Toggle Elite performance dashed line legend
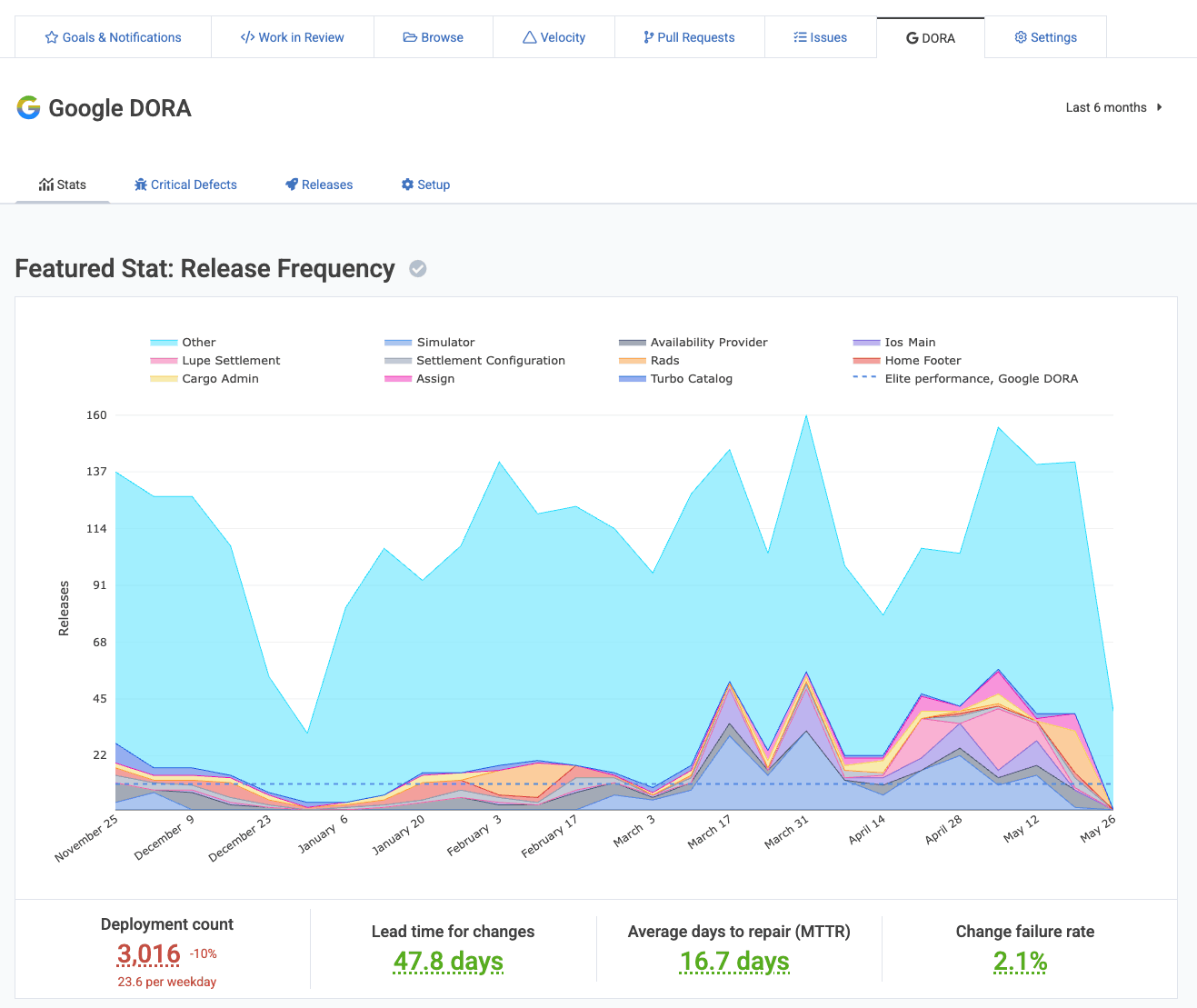 point(981,379)
